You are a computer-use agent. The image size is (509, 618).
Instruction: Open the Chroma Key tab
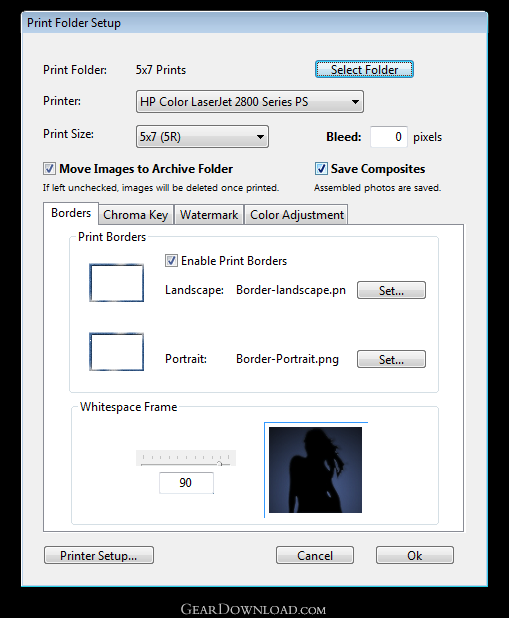click(x=136, y=215)
